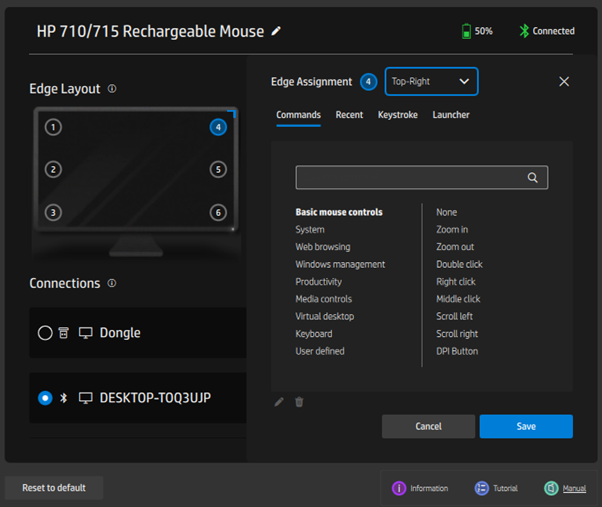This screenshot has height=507, width=602.
Task: Choose the Zoom out command
Action: coord(455,247)
